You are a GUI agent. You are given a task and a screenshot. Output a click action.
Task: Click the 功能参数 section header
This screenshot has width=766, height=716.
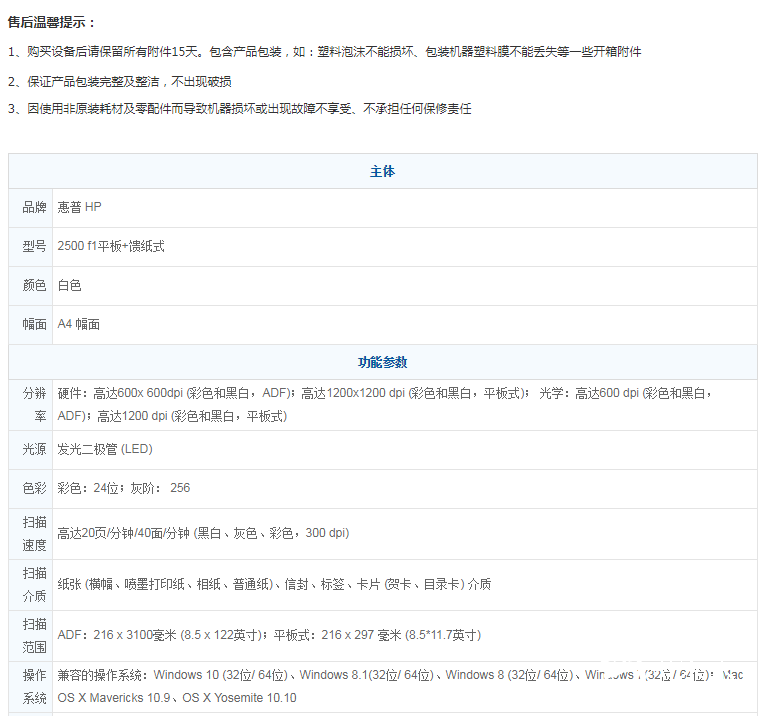(382, 362)
